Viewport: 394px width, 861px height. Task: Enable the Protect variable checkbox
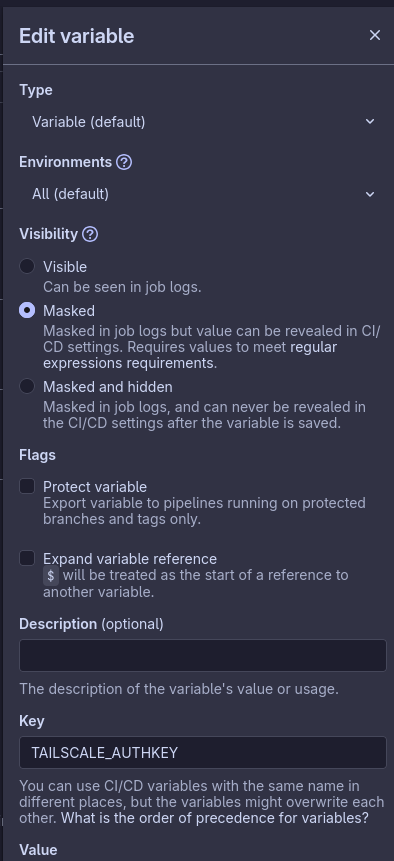[27, 486]
